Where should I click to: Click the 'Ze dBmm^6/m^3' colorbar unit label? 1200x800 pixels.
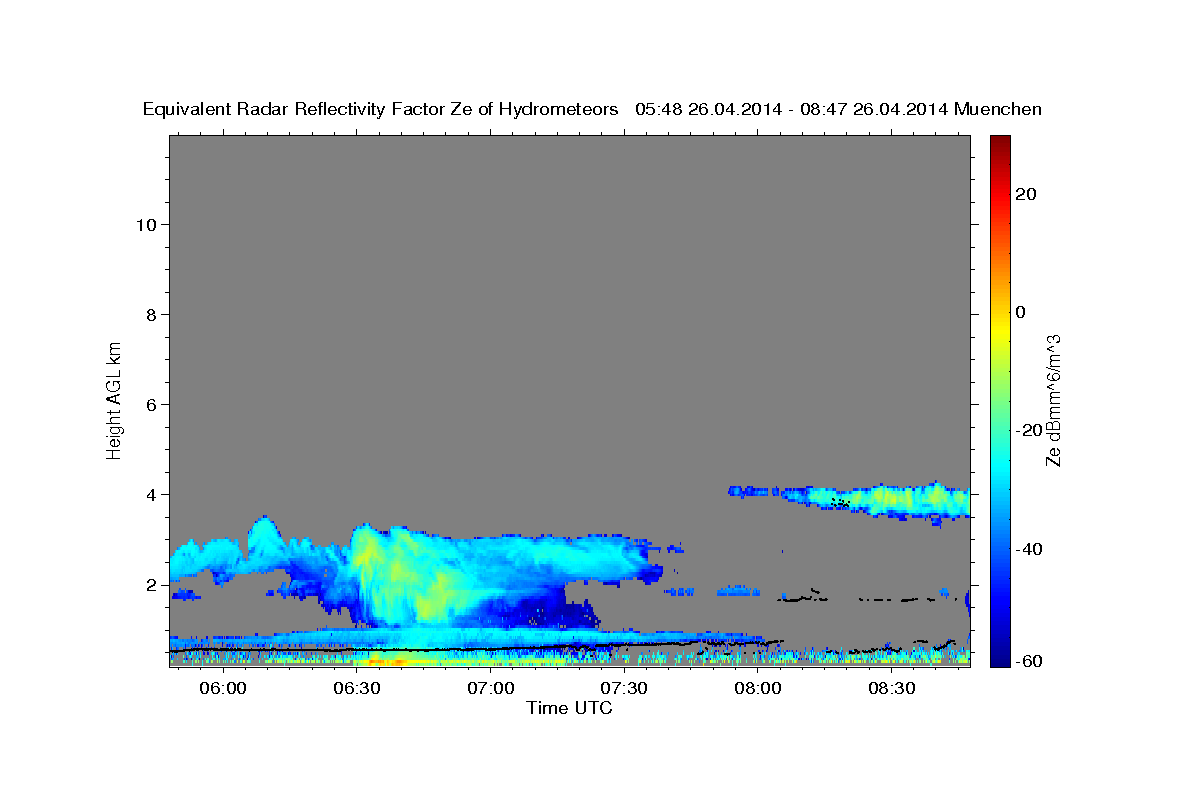click(1053, 400)
